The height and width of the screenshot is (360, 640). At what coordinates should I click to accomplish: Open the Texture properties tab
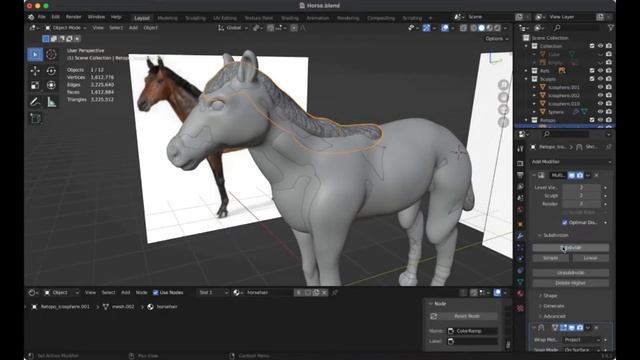(x=520, y=308)
